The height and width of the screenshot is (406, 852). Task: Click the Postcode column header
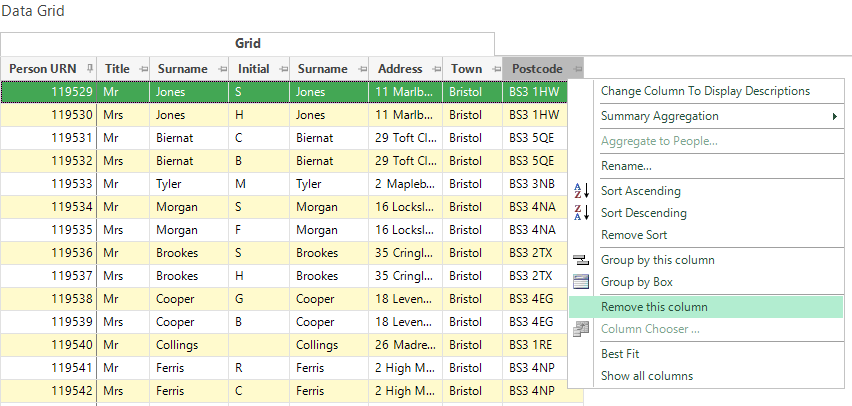pyautogui.click(x=543, y=69)
